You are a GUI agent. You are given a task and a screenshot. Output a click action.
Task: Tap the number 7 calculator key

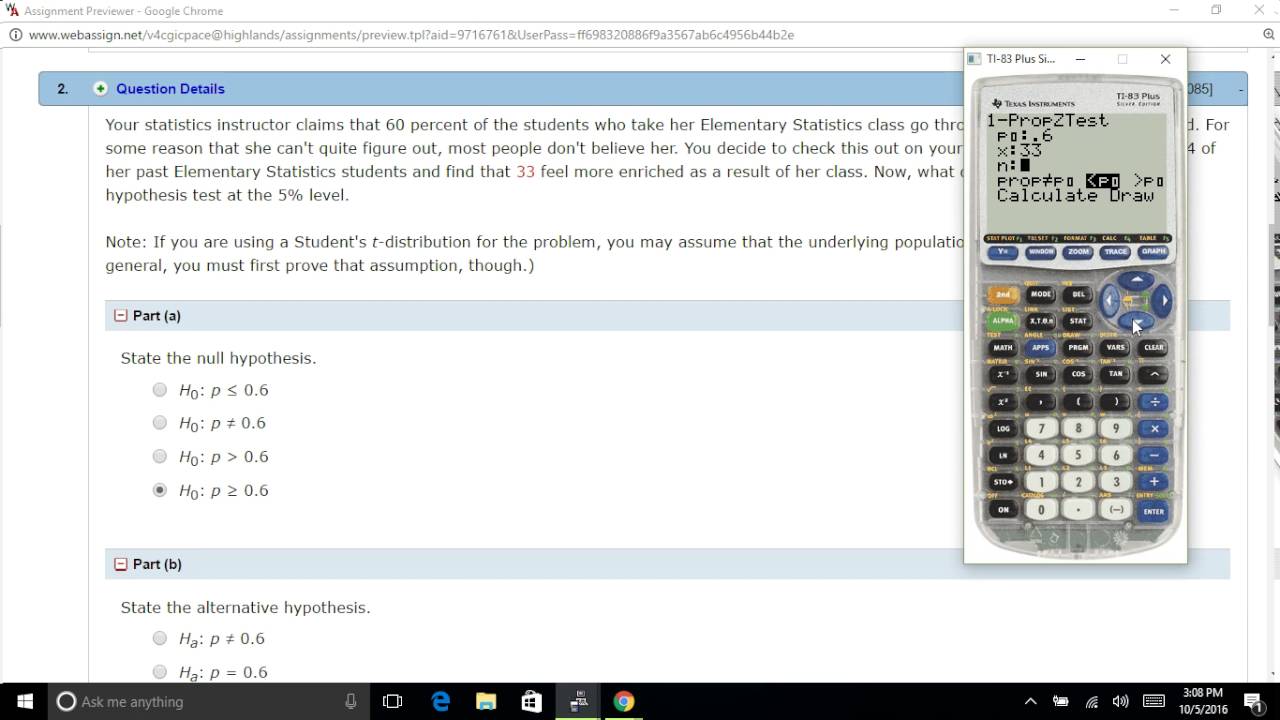[1041, 428]
